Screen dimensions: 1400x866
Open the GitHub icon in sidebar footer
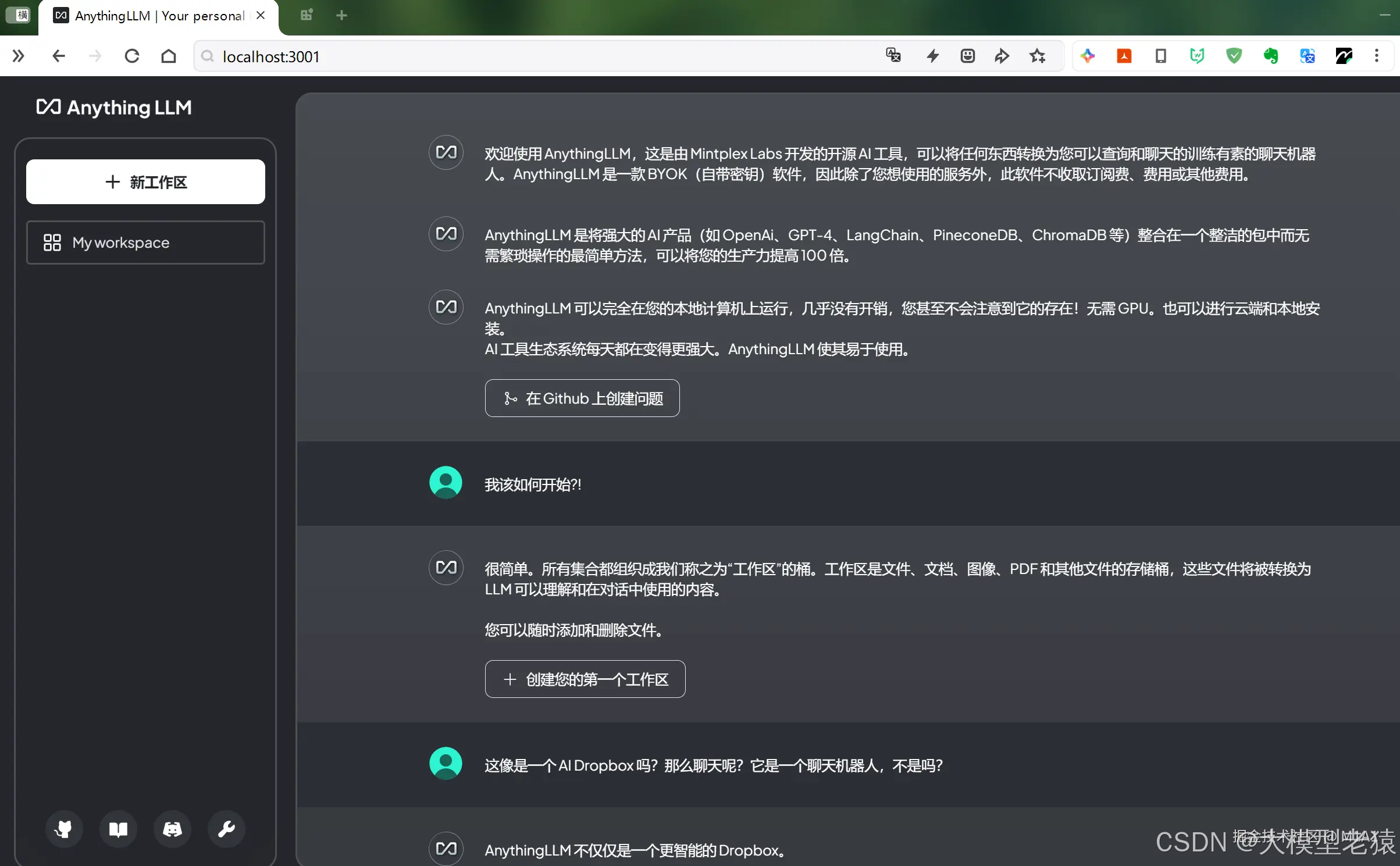(x=64, y=829)
